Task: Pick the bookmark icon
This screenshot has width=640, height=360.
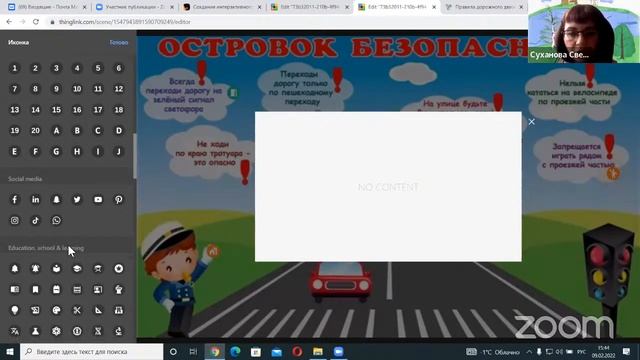Action: pyautogui.click(x=36, y=289)
